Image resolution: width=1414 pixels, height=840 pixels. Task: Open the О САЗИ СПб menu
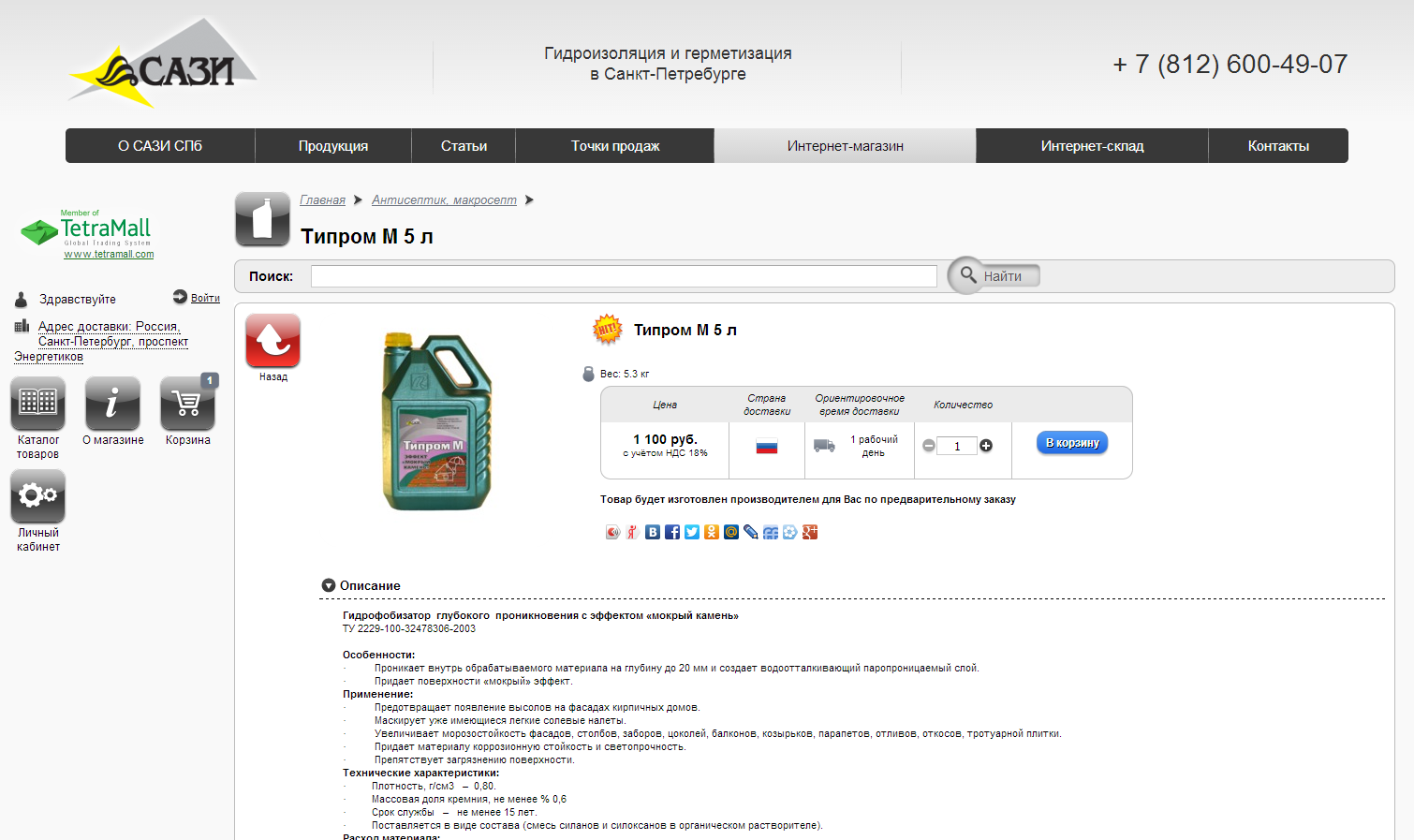160,146
